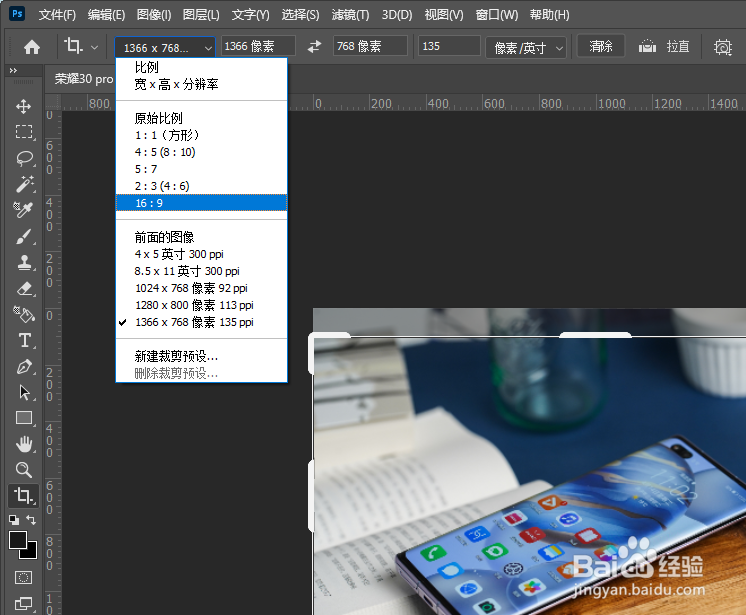The height and width of the screenshot is (615, 746).
Task: Choose 前面的图像 option
Action: click(201, 237)
